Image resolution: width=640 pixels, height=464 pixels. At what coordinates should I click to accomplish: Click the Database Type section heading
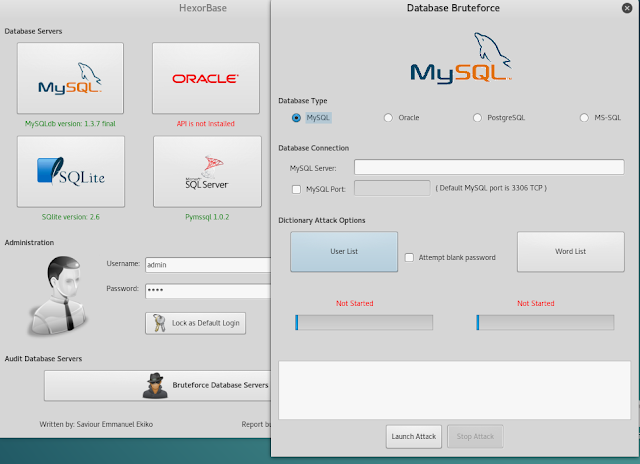(303, 101)
